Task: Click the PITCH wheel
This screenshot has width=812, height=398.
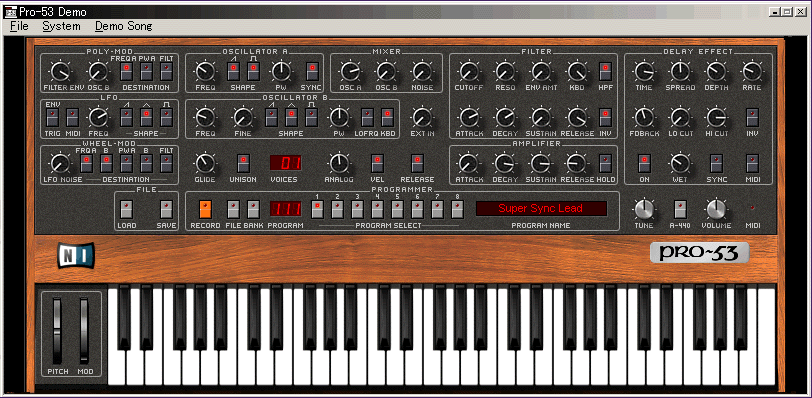Action: [57, 330]
